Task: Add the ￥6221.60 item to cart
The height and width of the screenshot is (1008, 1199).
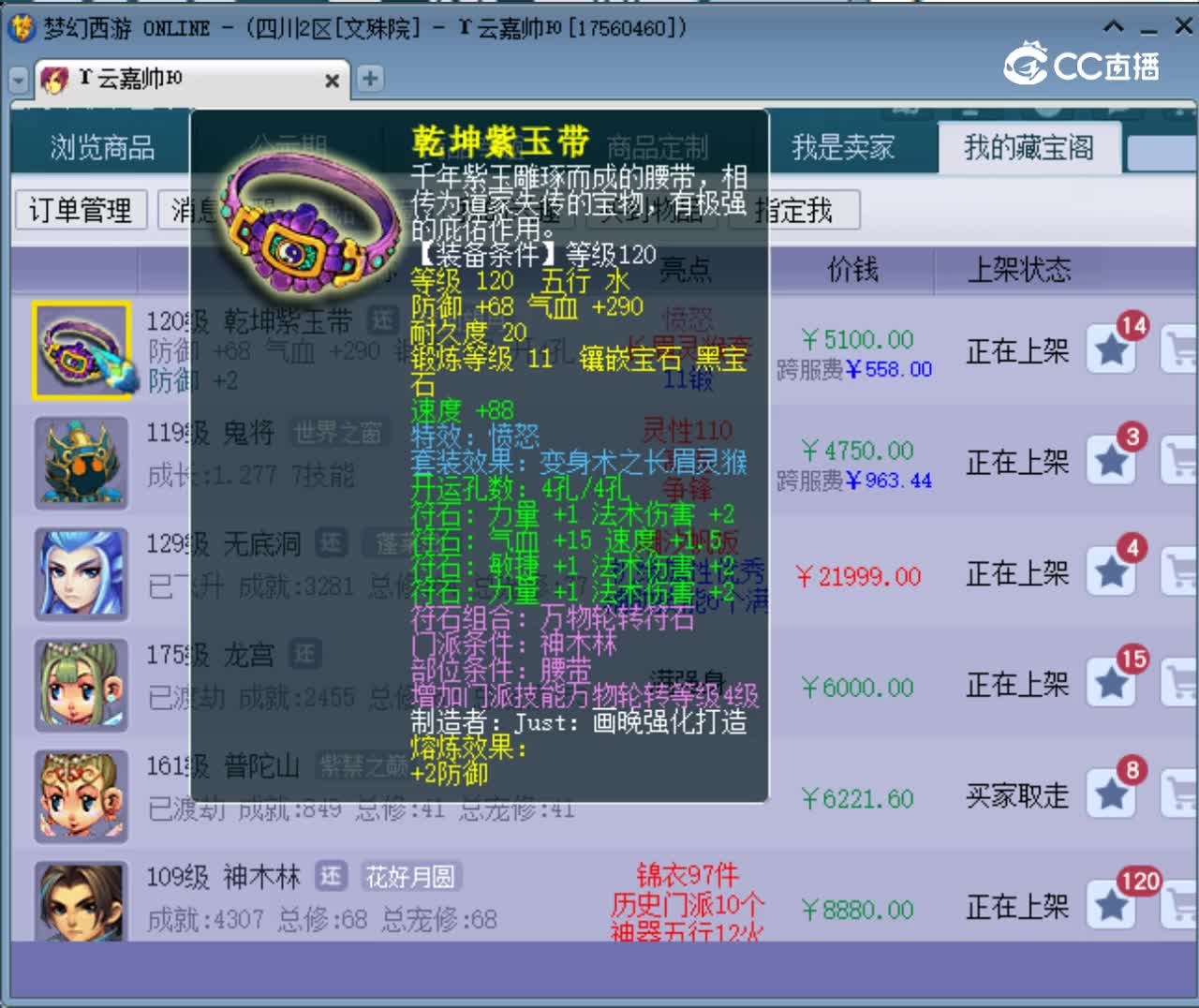Action: pyautogui.click(x=1180, y=793)
